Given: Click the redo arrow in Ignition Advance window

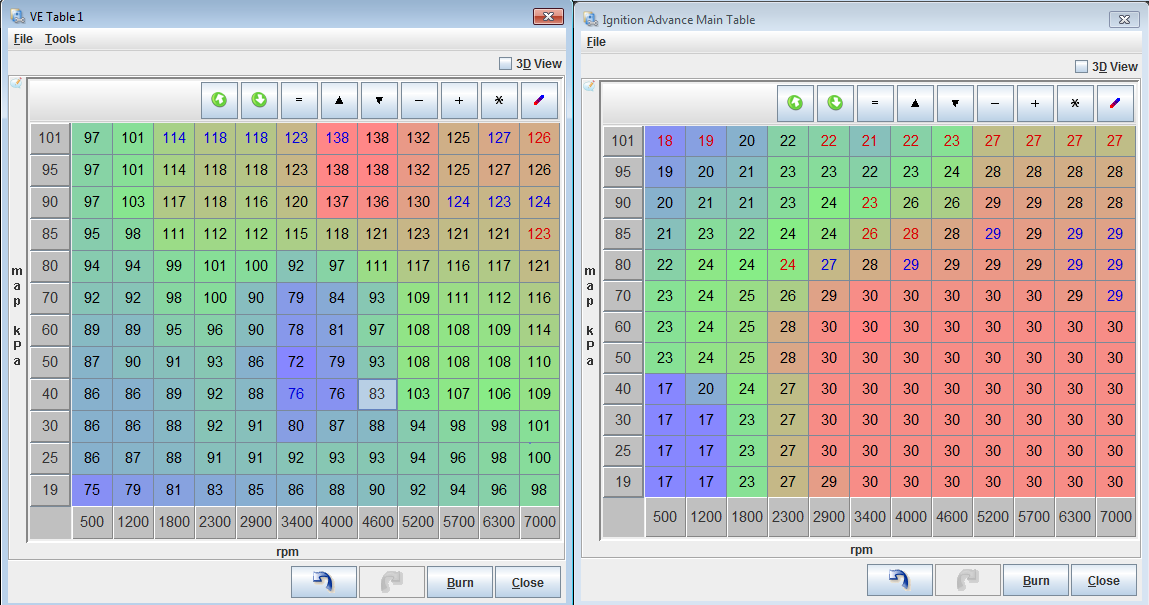Looking at the screenshot, I should 968,579.
